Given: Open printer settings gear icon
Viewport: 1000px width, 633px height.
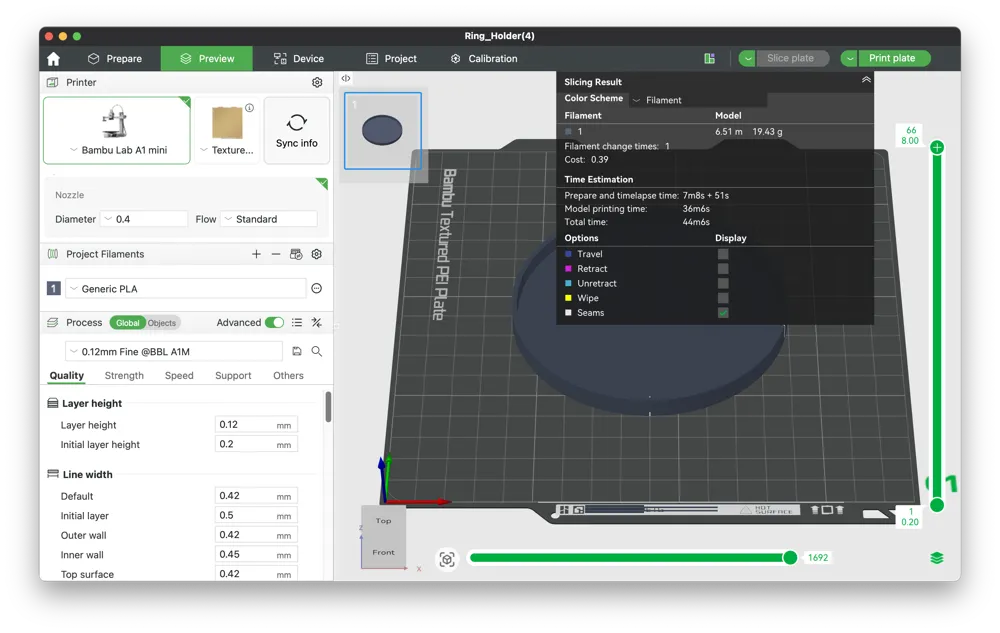Looking at the screenshot, I should point(317,82).
